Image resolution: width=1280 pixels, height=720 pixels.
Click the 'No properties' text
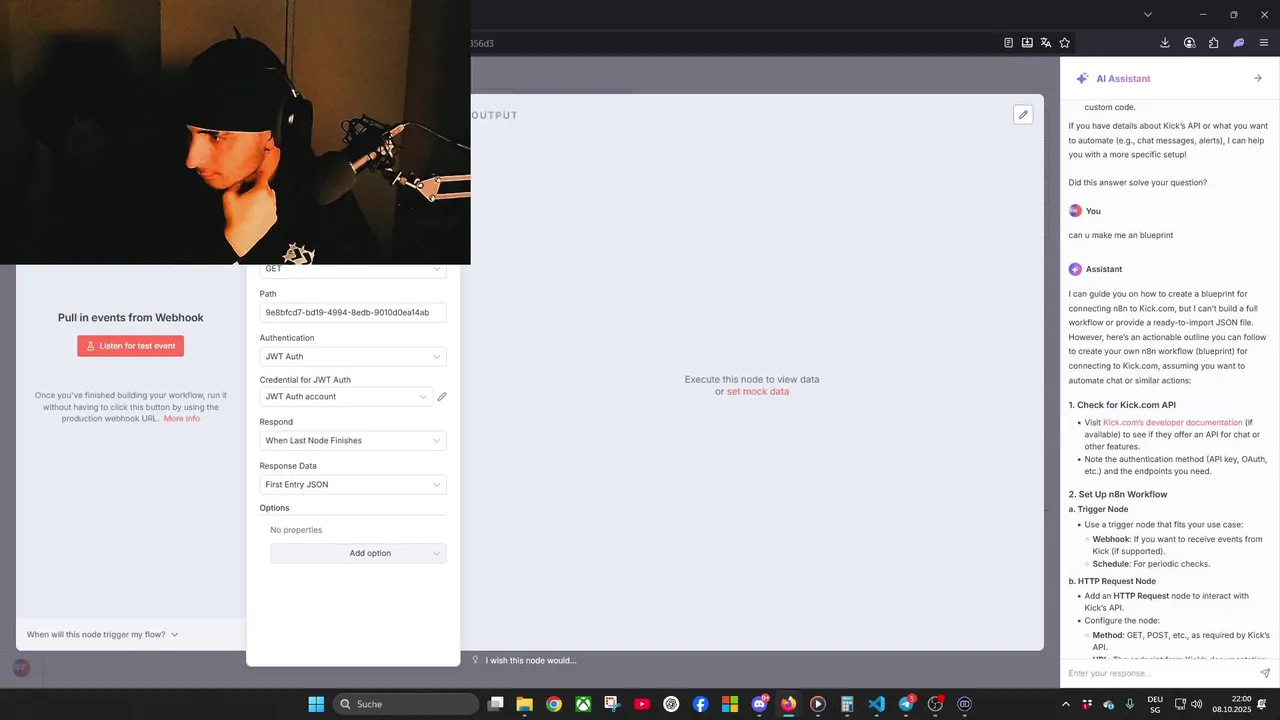pyautogui.click(x=296, y=530)
